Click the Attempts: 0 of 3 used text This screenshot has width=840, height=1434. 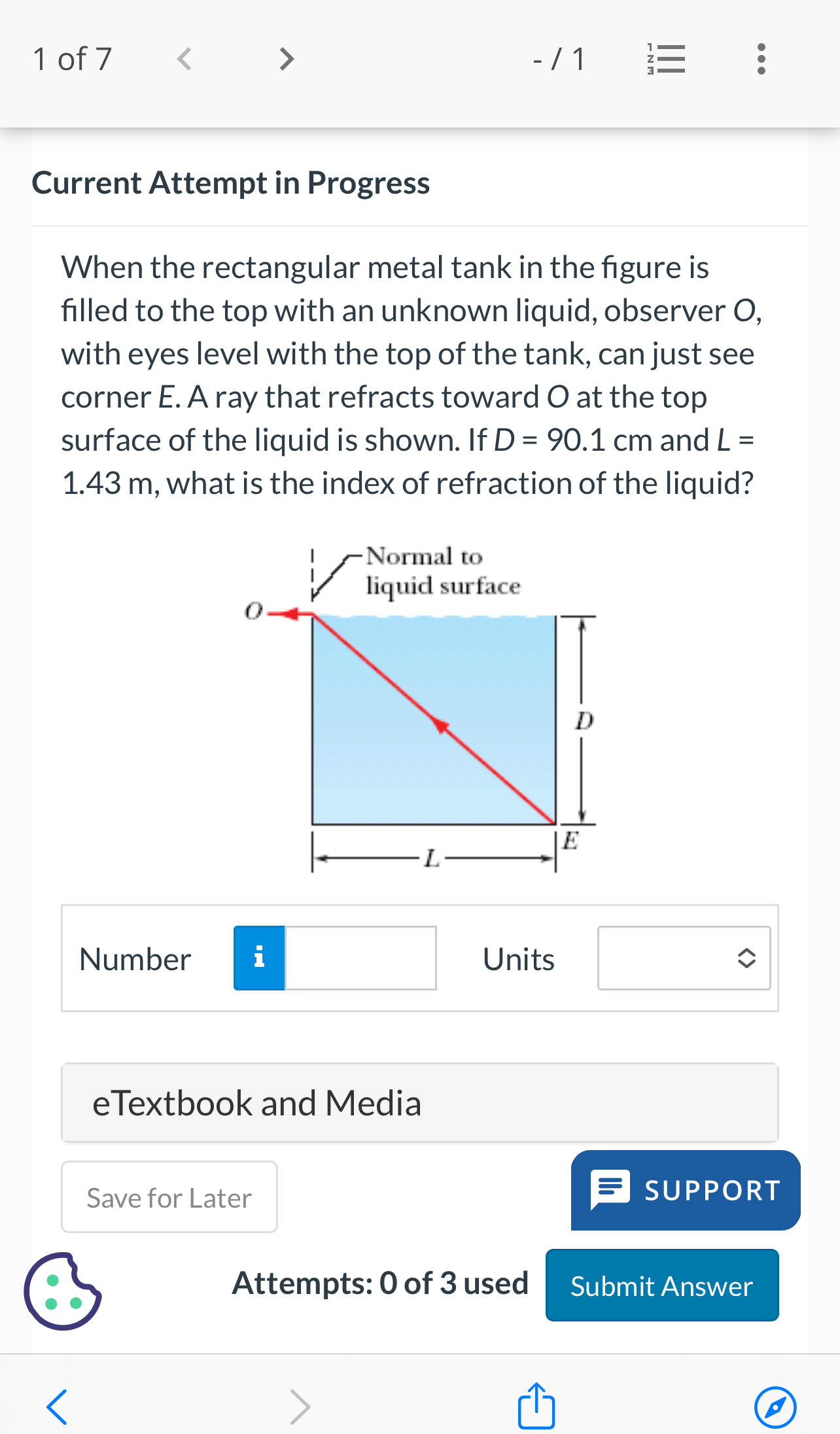click(x=381, y=1284)
